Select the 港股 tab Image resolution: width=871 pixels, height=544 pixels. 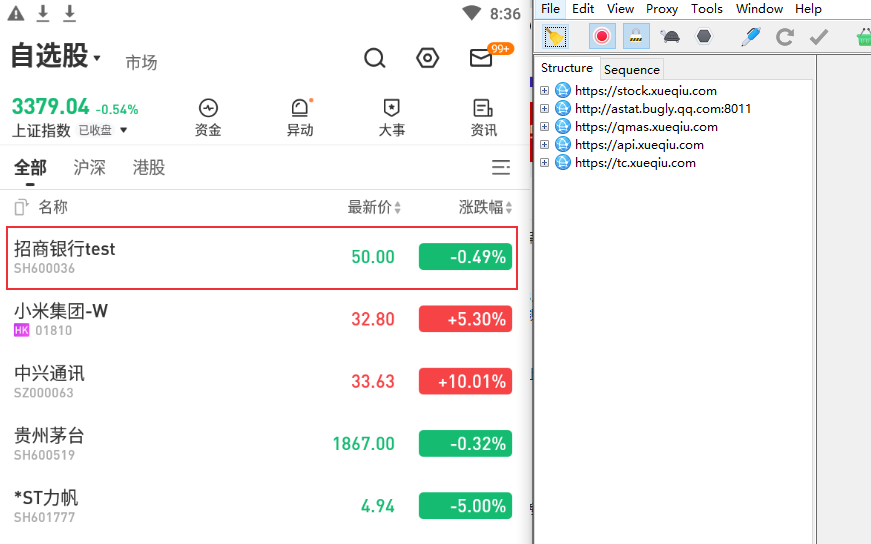(x=149, y=167)
